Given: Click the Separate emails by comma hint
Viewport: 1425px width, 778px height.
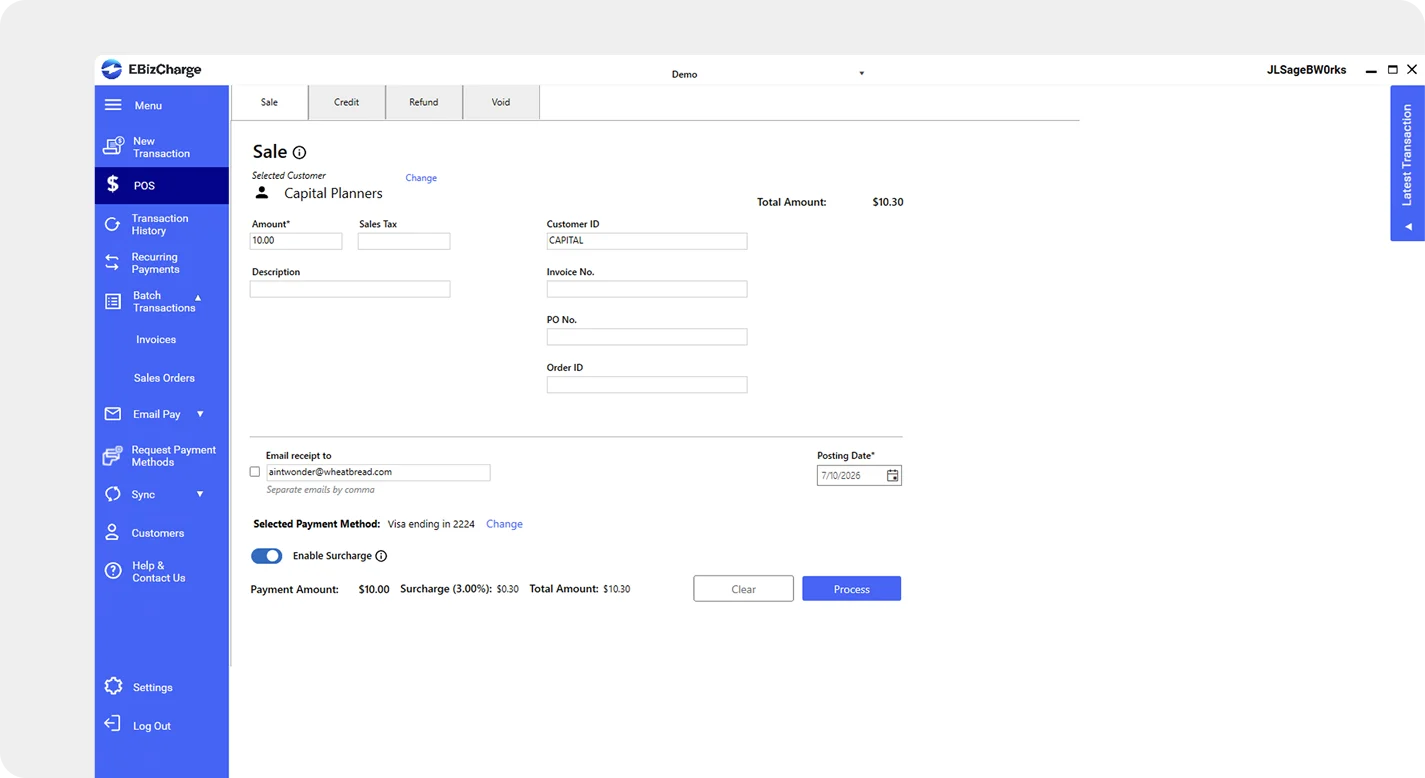Looking at the screenshot, I should [321, 490].
